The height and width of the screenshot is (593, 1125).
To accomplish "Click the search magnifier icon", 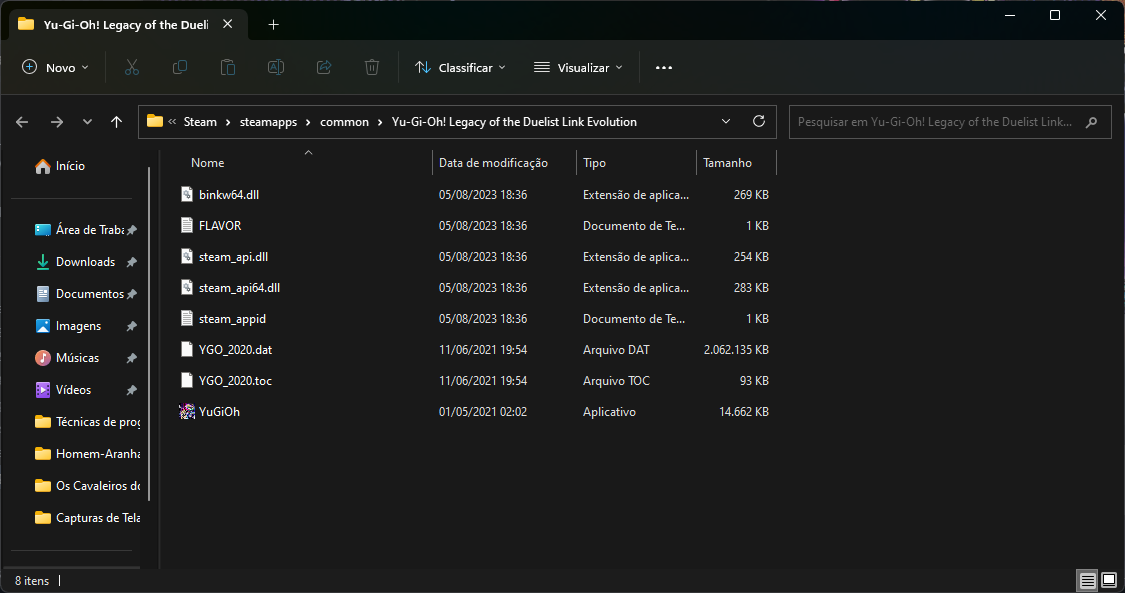I will [1091, 122].
